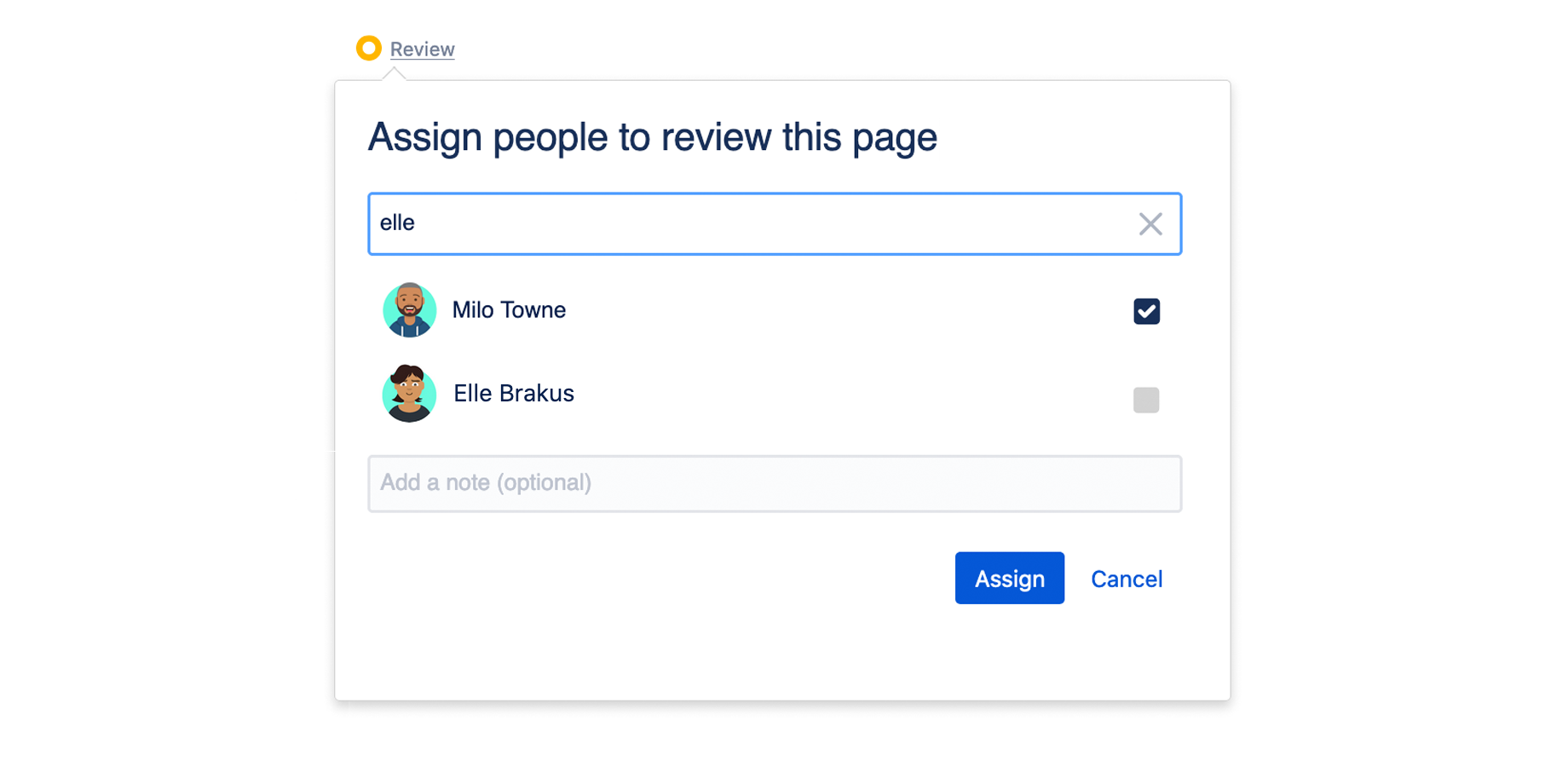Click blank dialog area below the Assign button

point(1009,652)
